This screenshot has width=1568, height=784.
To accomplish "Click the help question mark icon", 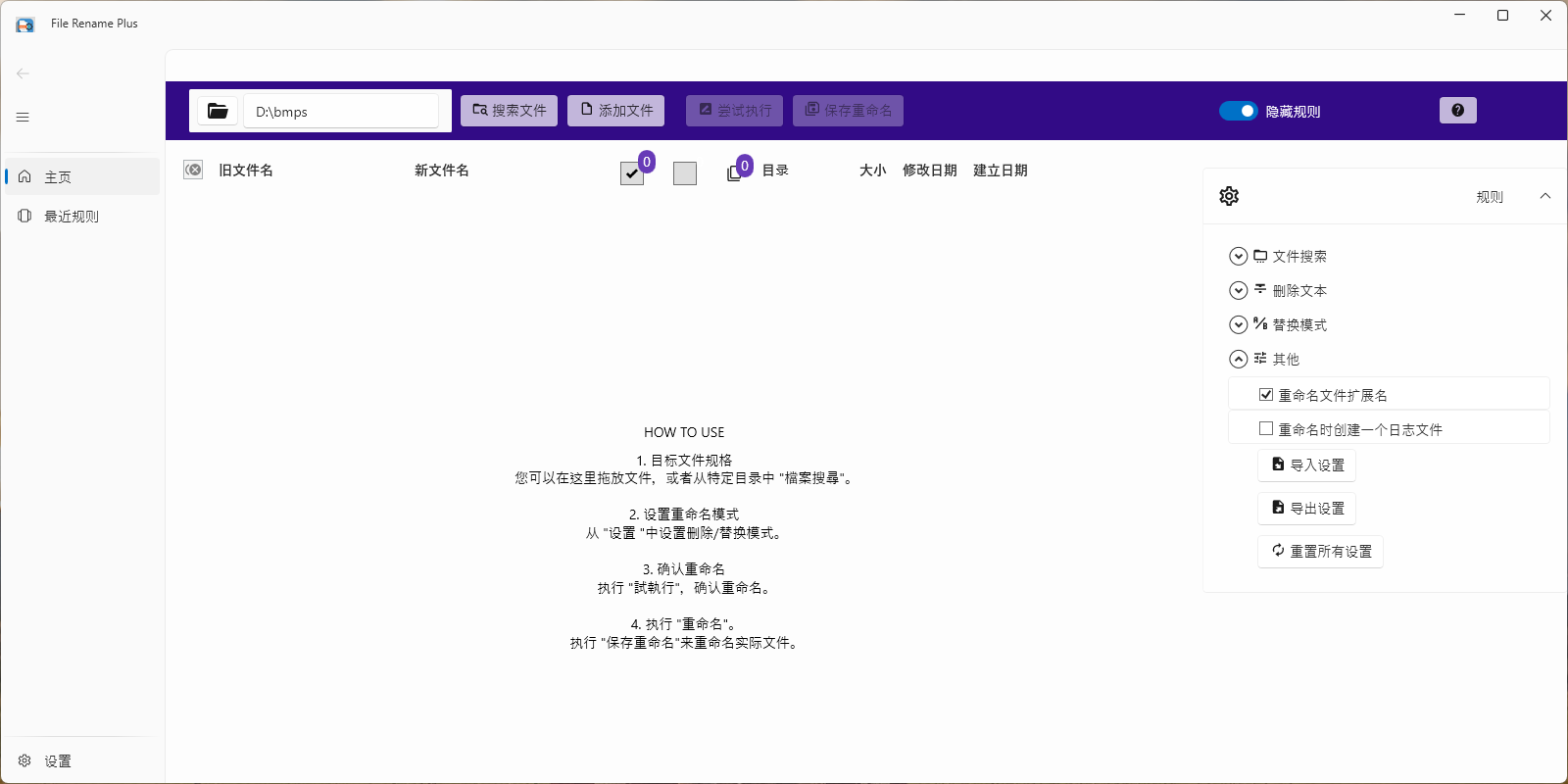I will [1457, 111].
